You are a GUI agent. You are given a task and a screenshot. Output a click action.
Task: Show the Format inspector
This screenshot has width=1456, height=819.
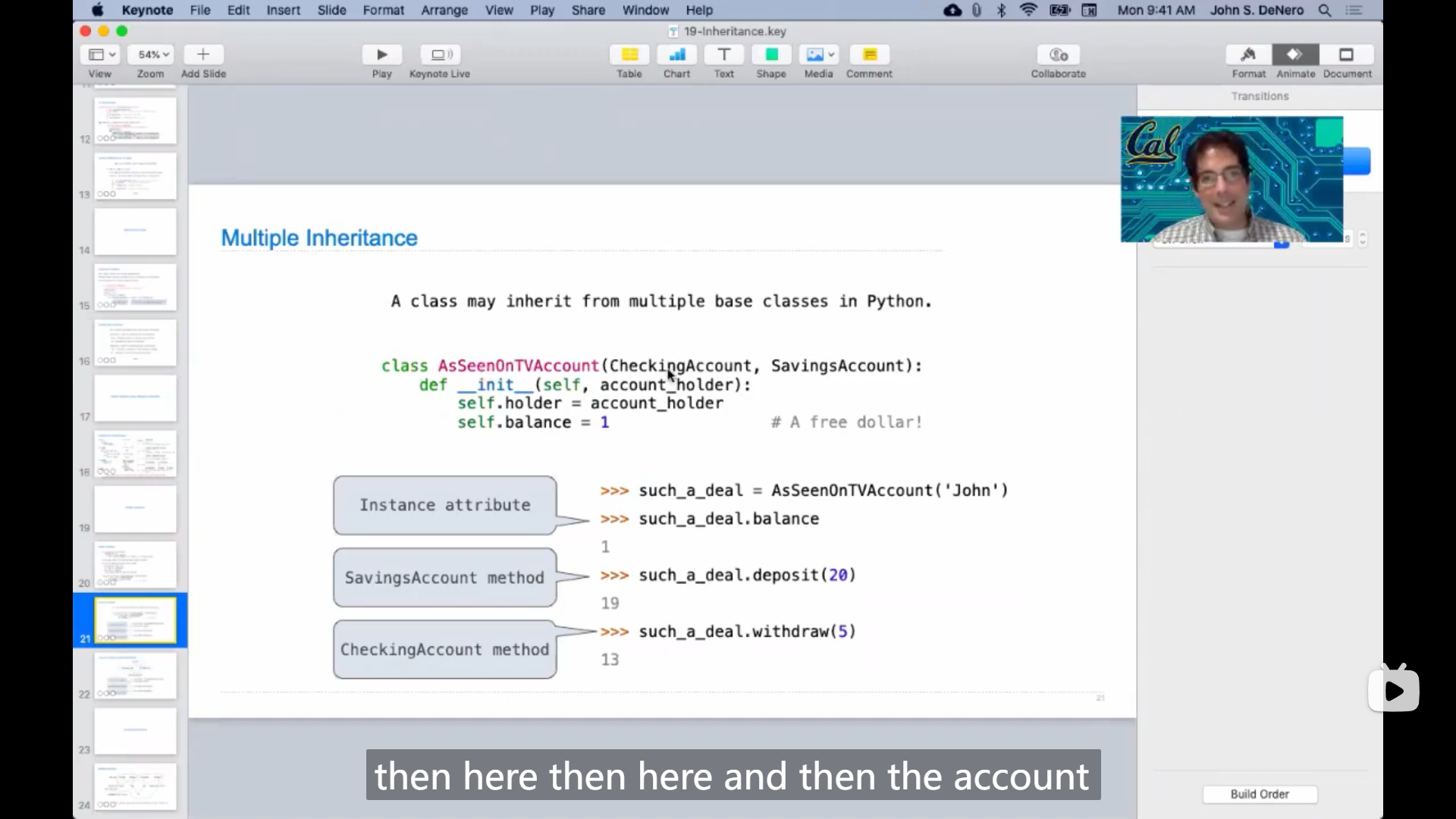(x=1248, y=55)
